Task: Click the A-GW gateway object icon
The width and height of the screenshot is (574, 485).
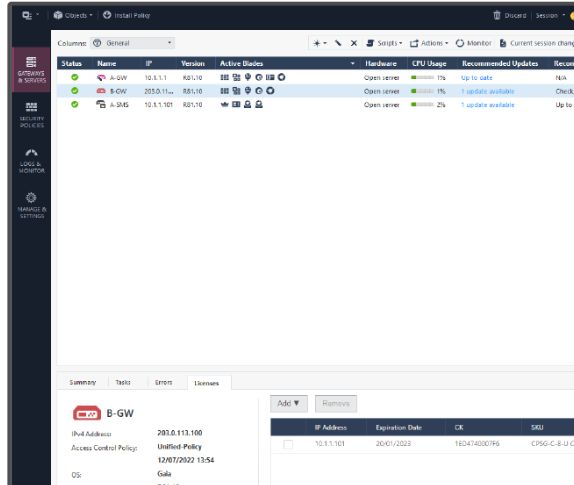Action: coord(101,78)
